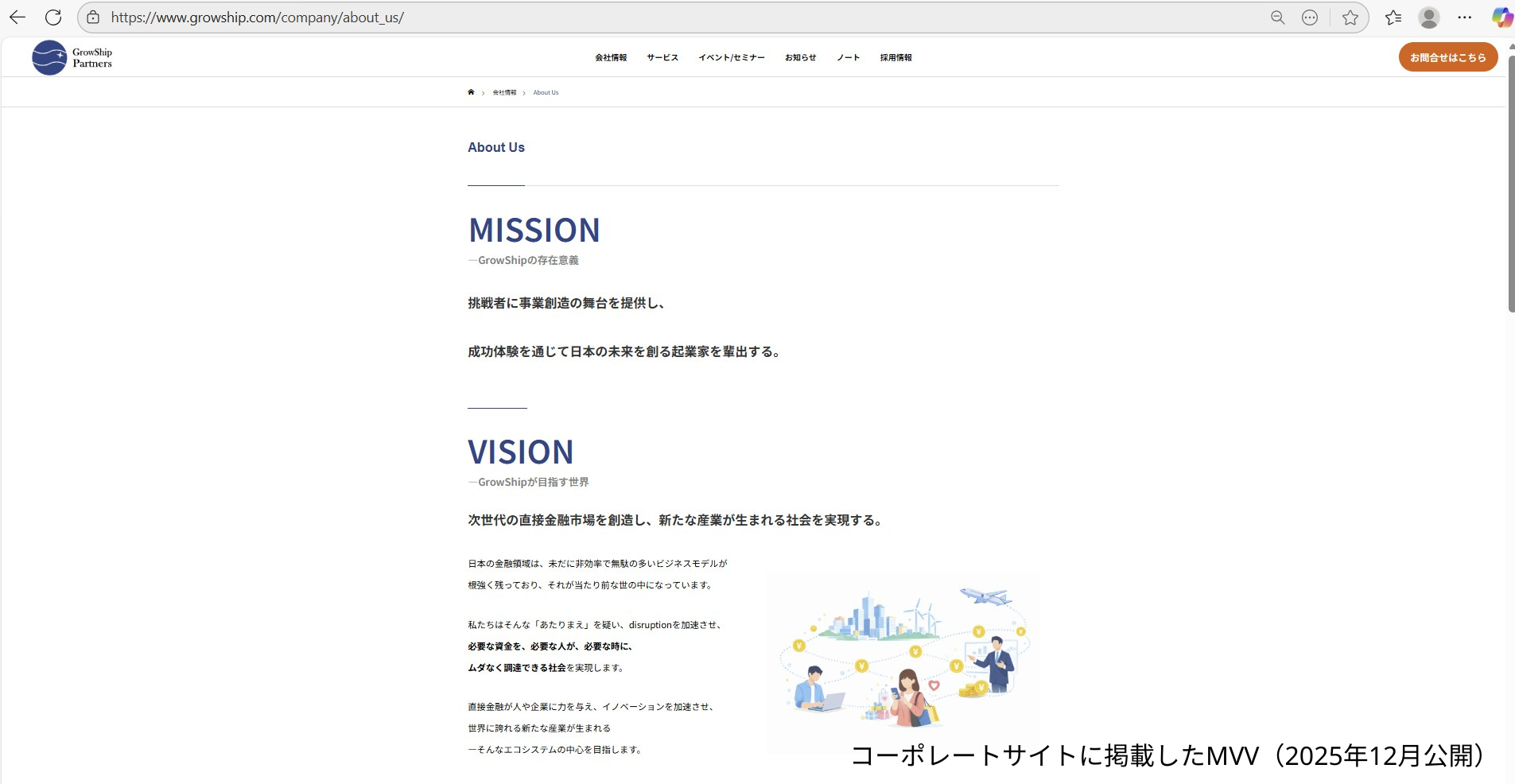
Task: Click the GrowShip Partners logo
Action: pos(72,57)
